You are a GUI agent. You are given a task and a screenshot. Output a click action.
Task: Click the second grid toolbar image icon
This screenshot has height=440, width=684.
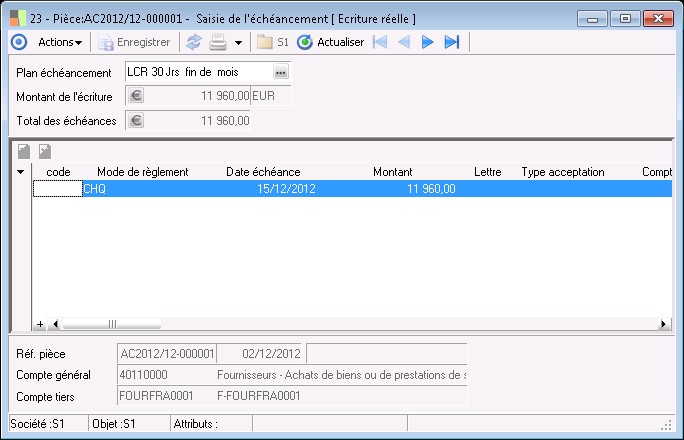click(x=45, y=151)
